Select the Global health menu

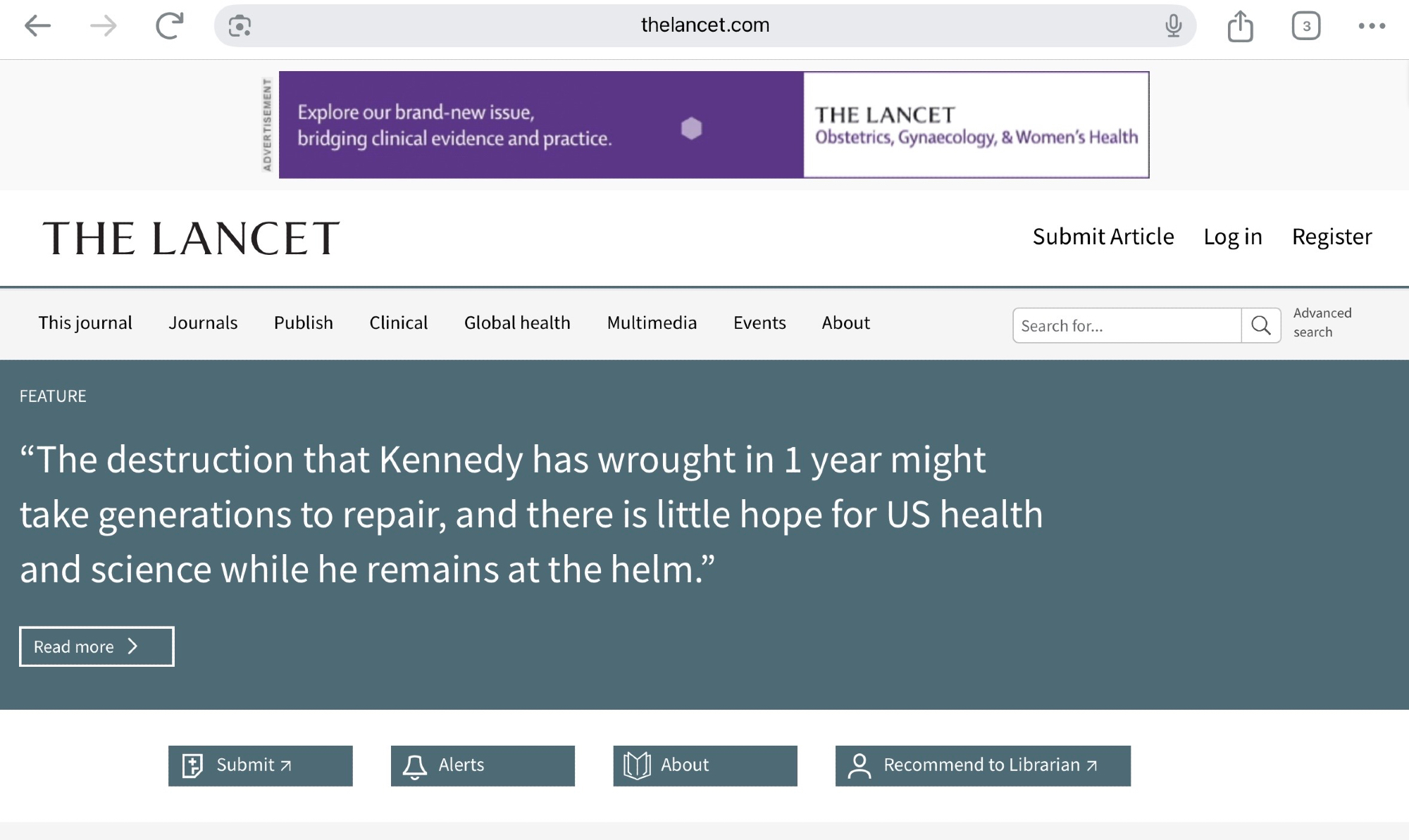pyautogui.click(x=517, y=322)
